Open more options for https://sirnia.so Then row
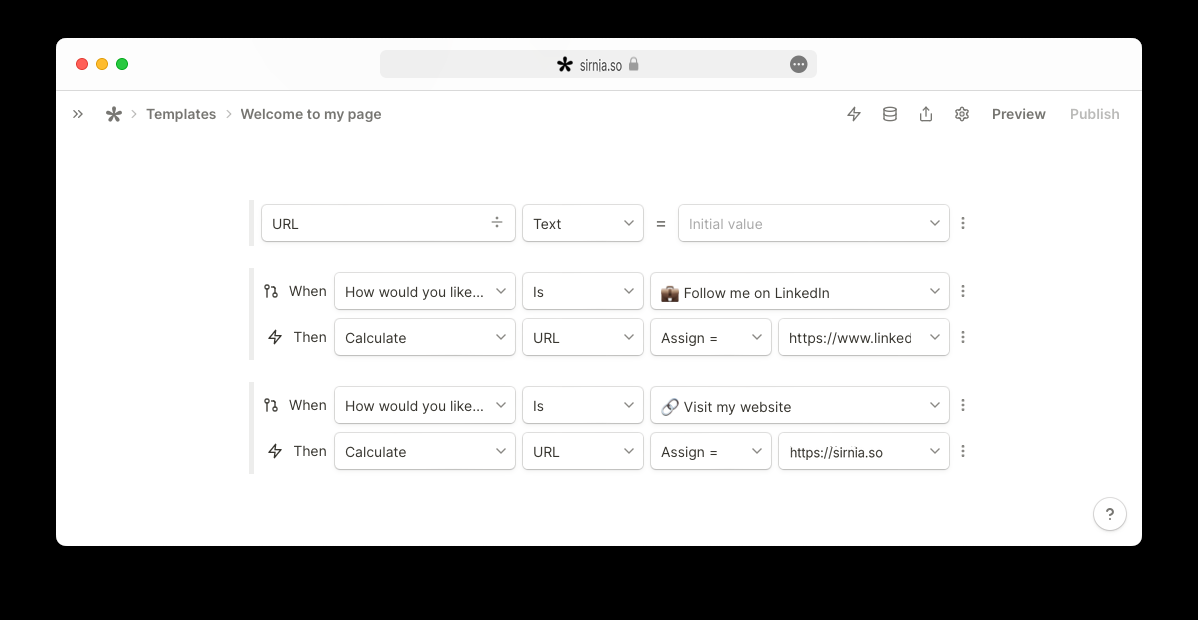This screenshot has height=620, width=1198. (963, 451)
